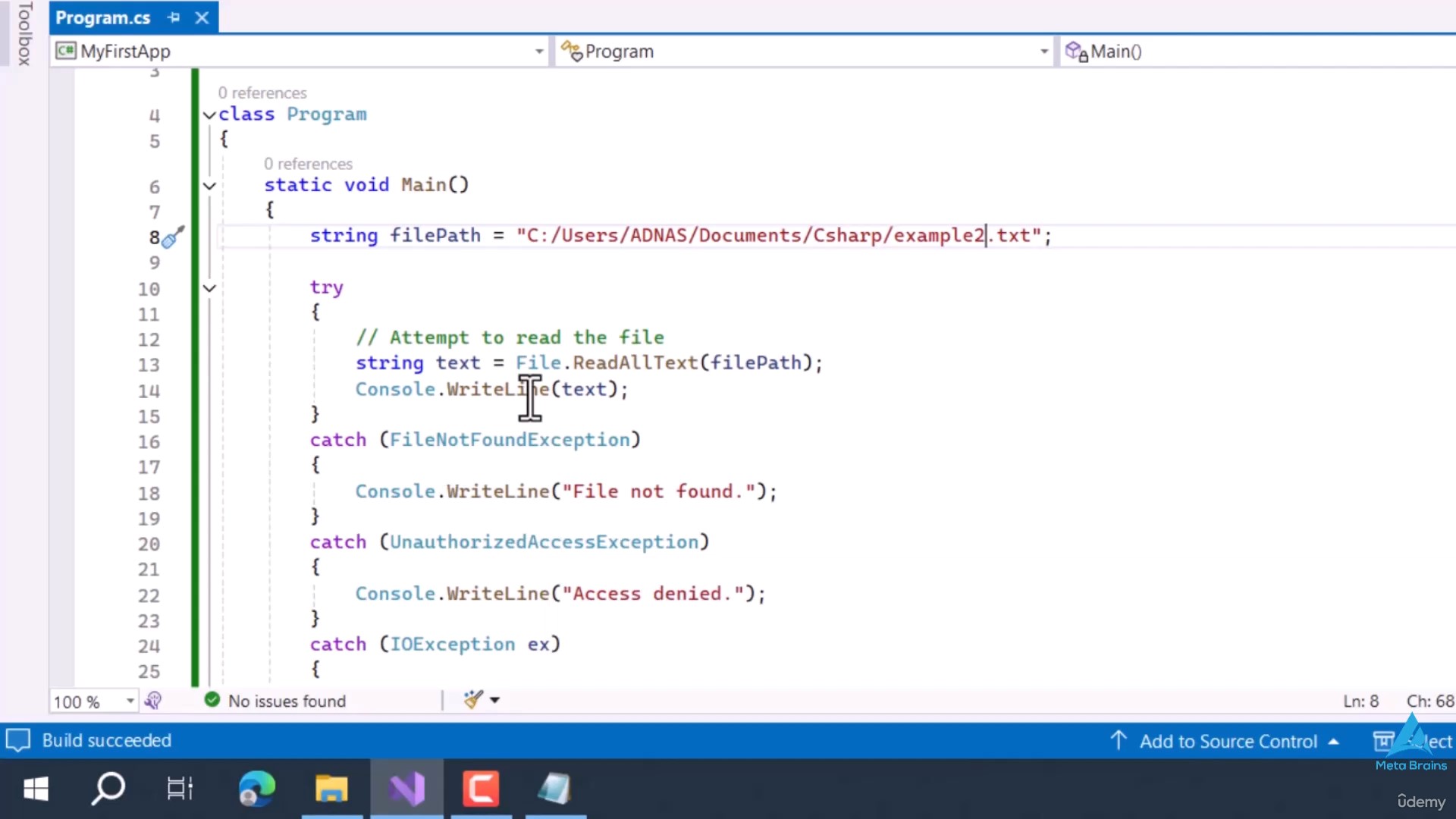Collapse the class Program block

point(209,115)
